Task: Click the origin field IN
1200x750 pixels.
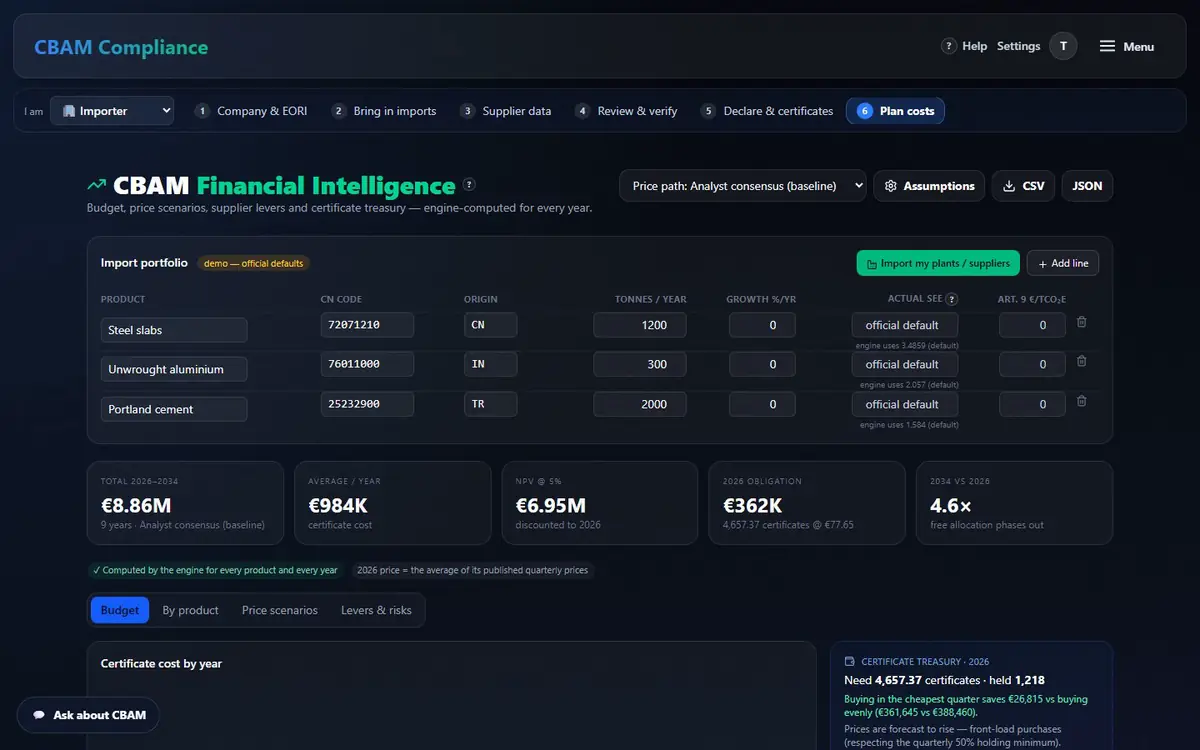Action: tap(491, 364)
